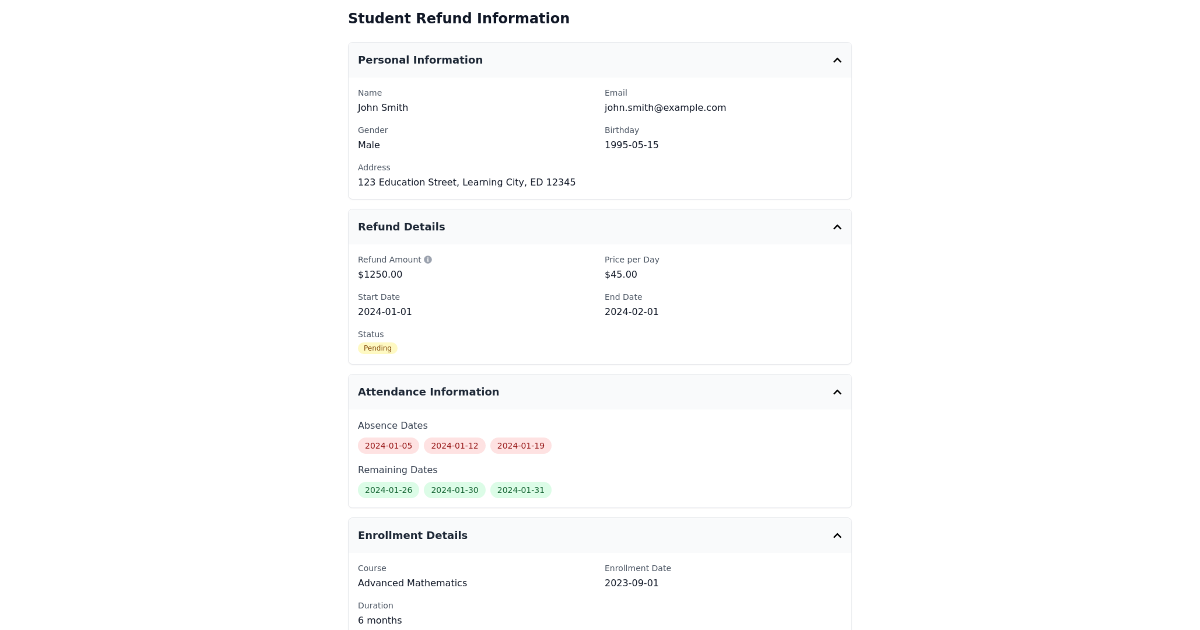
Task: Click the Personal Information header bar
Action: pos(600,60)
